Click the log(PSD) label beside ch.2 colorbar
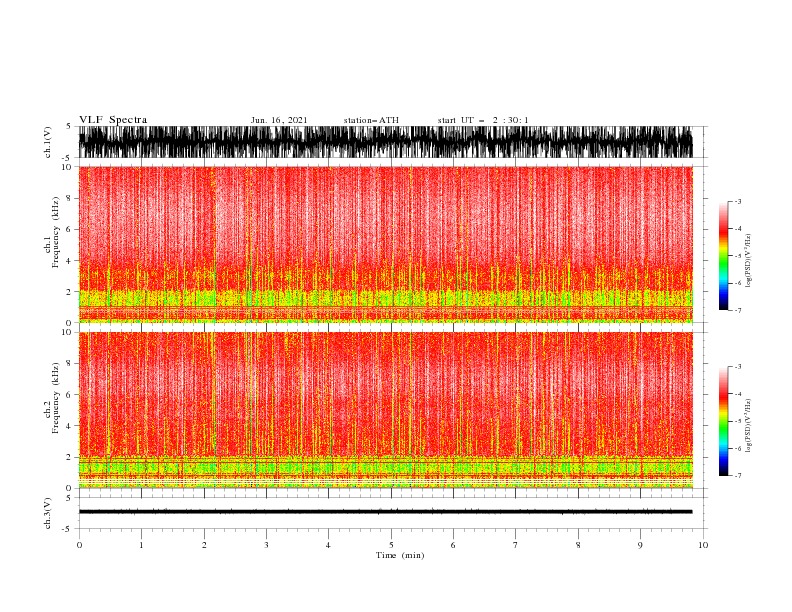 pyautogui.click(x=748, y=426)
